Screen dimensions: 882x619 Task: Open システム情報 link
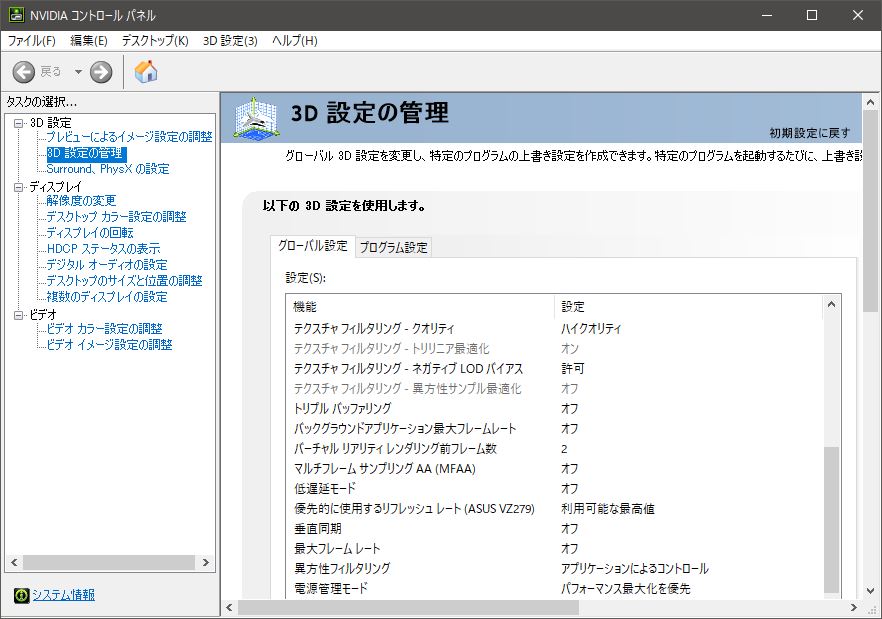64,595
